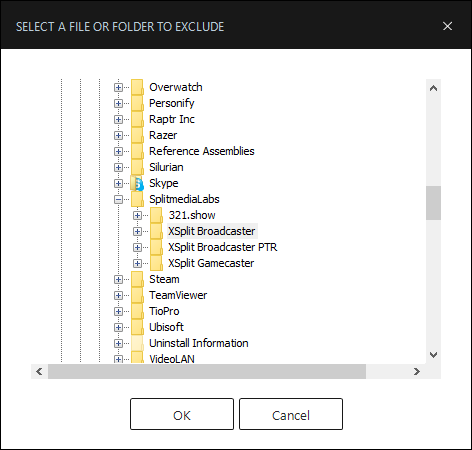Select the Silurian folder entry
The image size is (472, 450).
pos(166,167)
